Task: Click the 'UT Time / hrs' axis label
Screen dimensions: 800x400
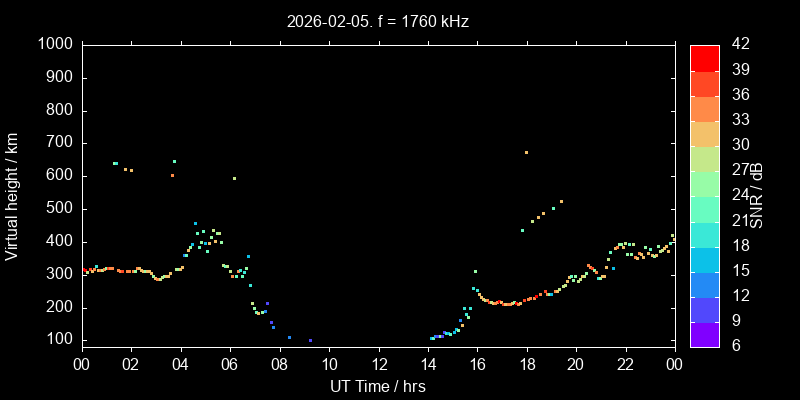Action: tap(377, 386)
